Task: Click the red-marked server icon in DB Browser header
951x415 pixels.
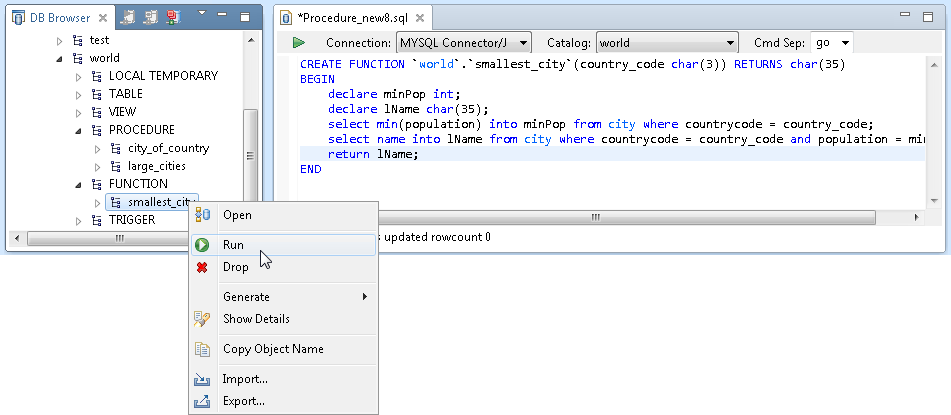Action: (x=172, y=18)
